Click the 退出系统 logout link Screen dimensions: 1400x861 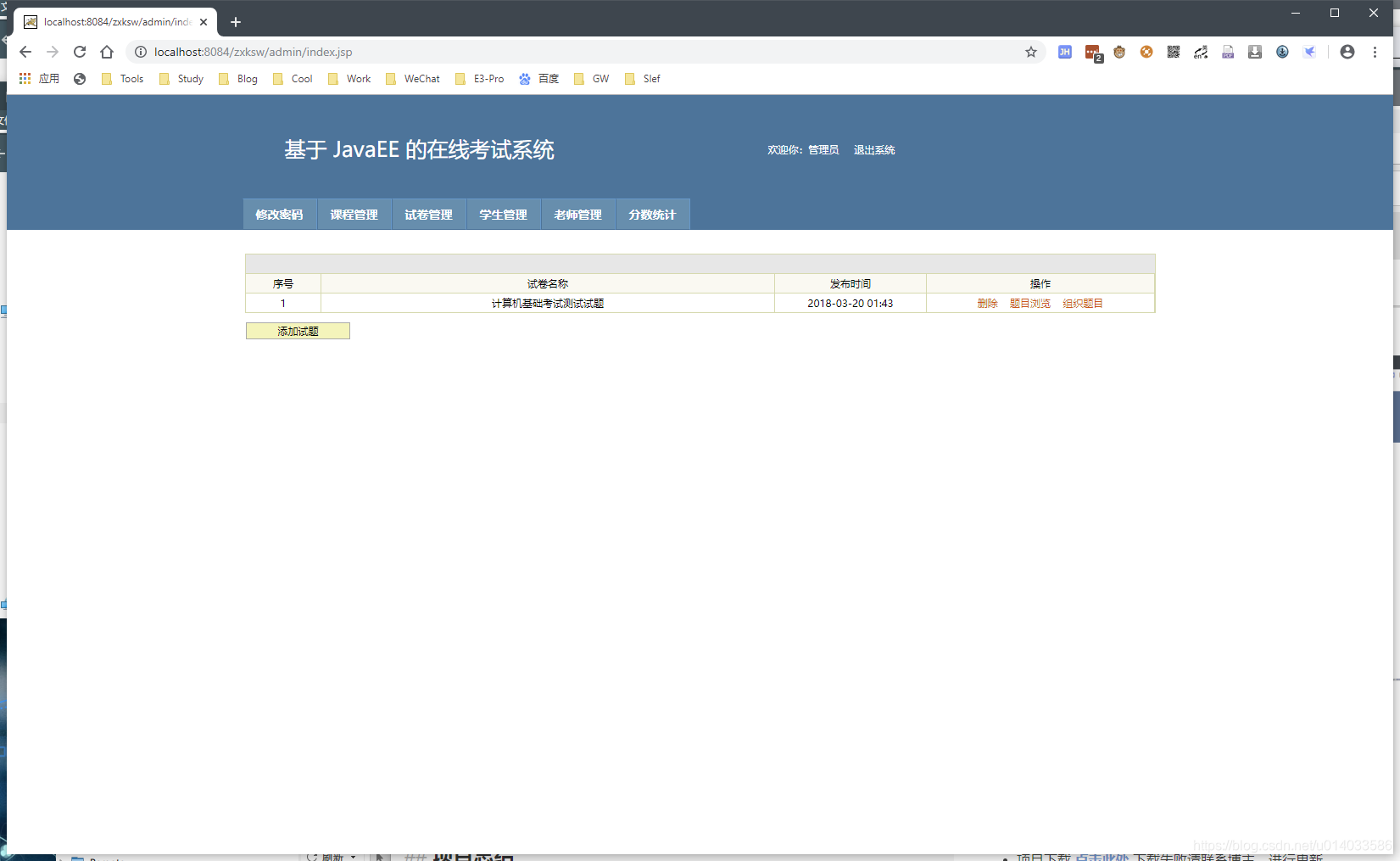[x=874, y=150]
